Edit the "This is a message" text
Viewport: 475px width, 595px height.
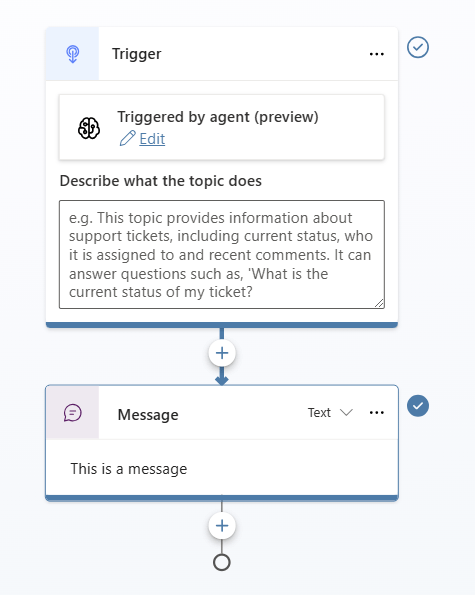pyautogui.click(x=129, y=469)
